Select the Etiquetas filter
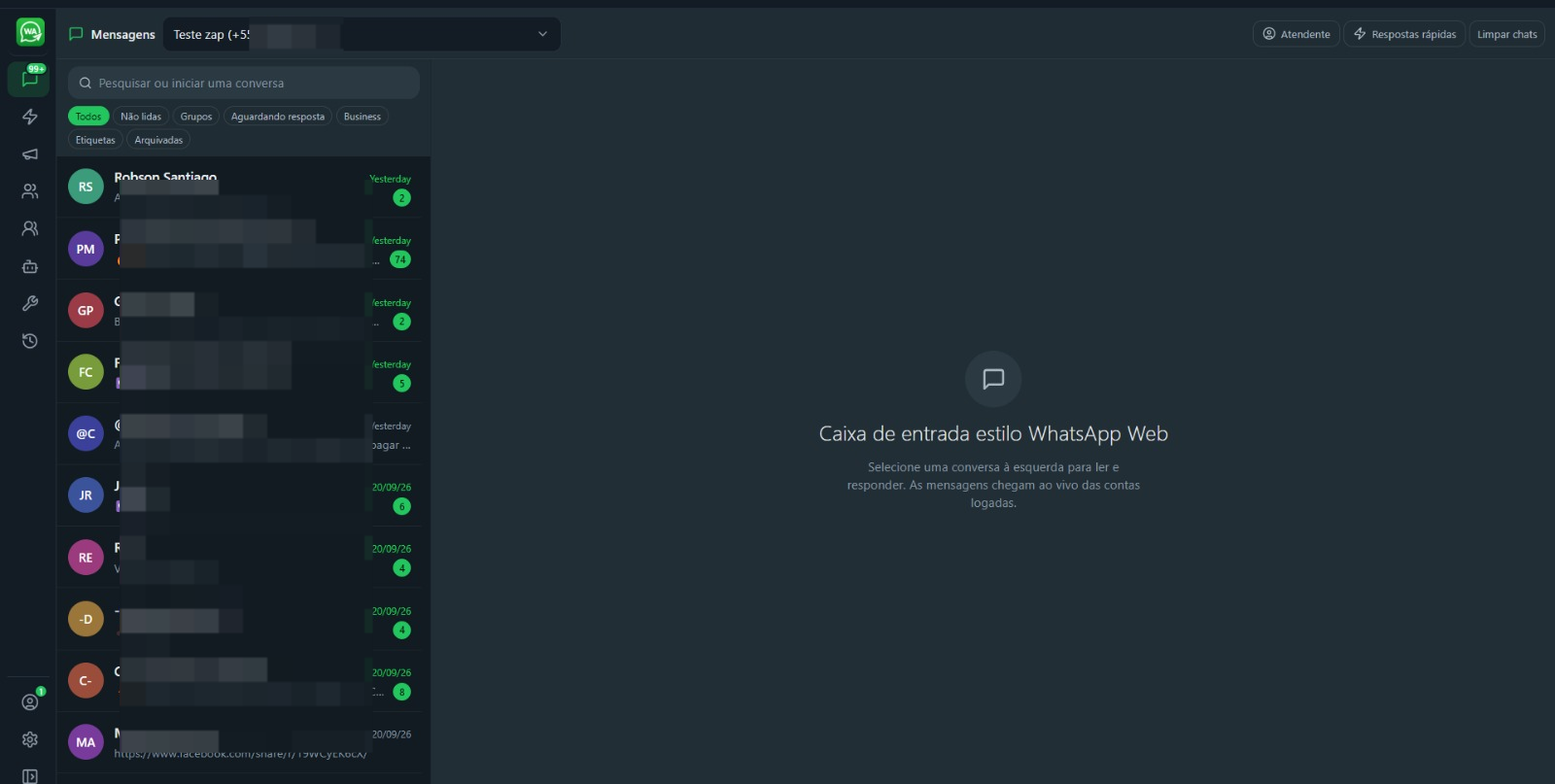 [95, 140]
